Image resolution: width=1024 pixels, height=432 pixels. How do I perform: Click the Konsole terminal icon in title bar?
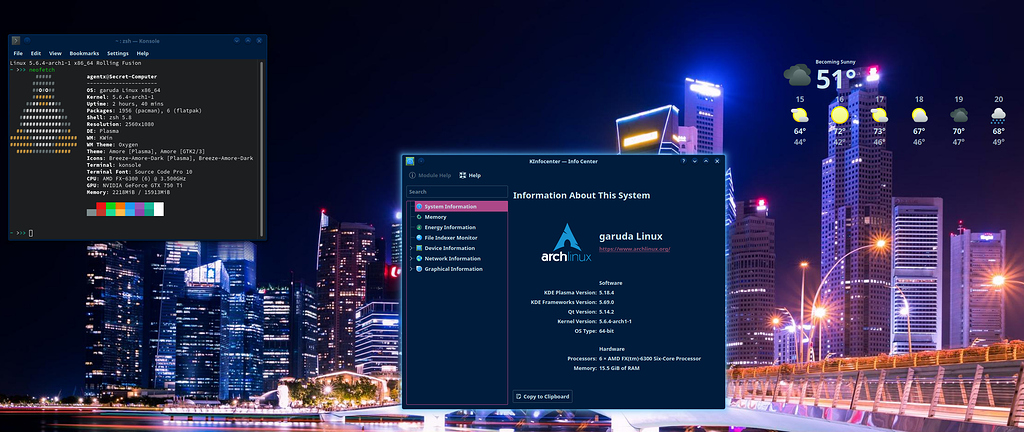click(x=17, y=40)
